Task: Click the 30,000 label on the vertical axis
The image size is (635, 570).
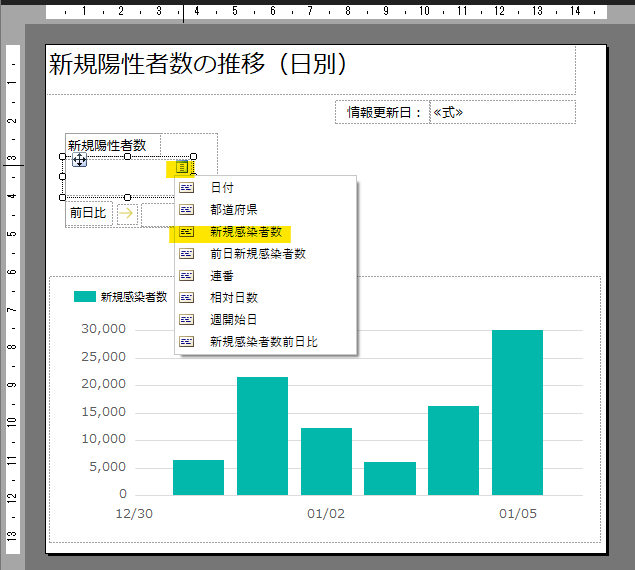Action: coord(104,330)
